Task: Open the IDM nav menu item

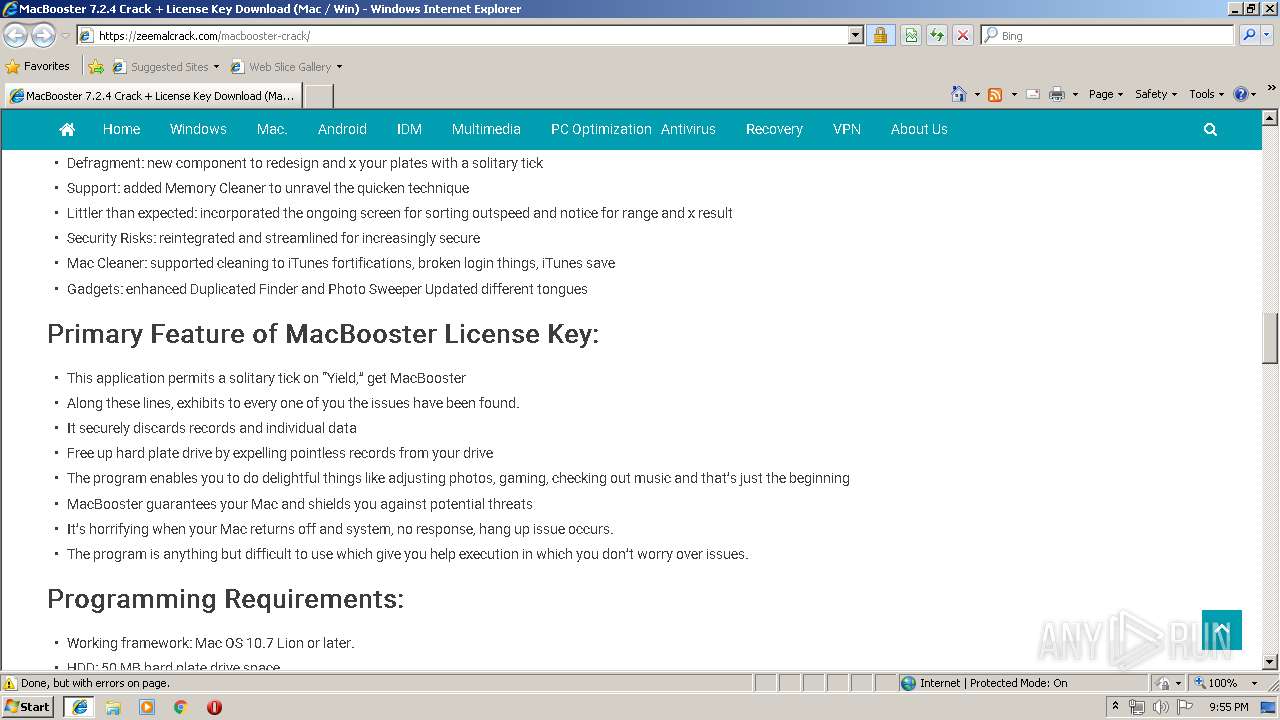Action: click(x=409, y=129)
